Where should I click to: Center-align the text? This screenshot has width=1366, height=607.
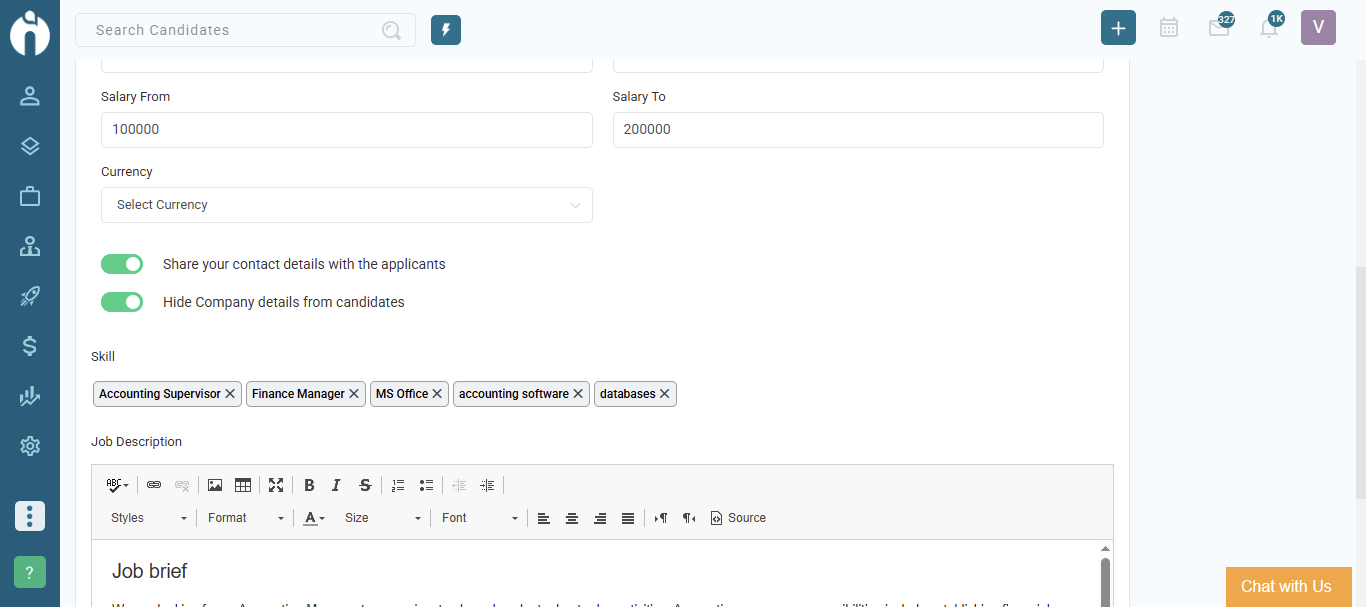point(572,518)
